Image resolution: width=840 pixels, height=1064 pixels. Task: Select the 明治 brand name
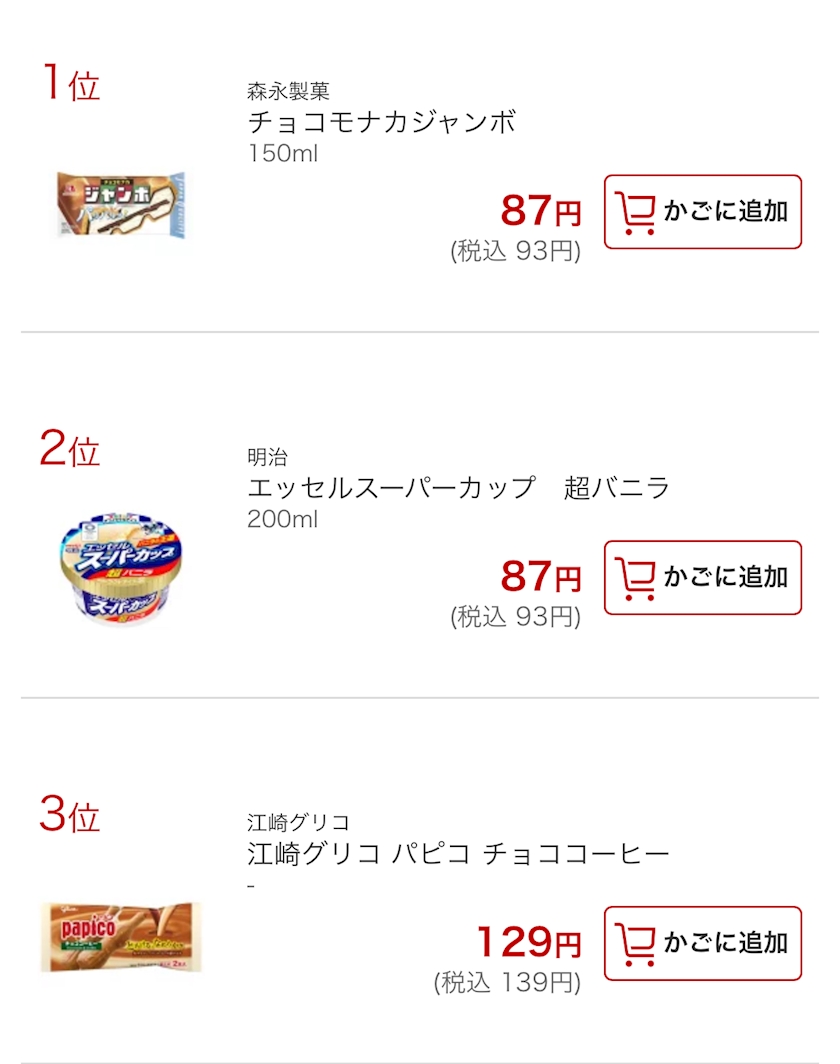pos(267,458)
